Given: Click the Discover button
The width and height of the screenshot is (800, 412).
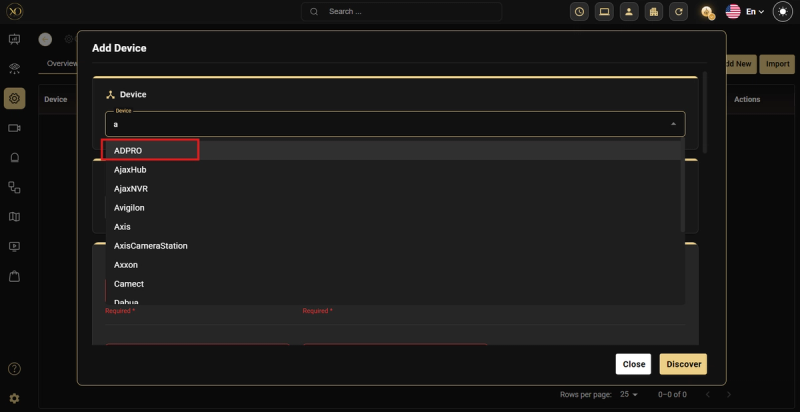Looking at the screenshot, I should [x=683, y=364].
